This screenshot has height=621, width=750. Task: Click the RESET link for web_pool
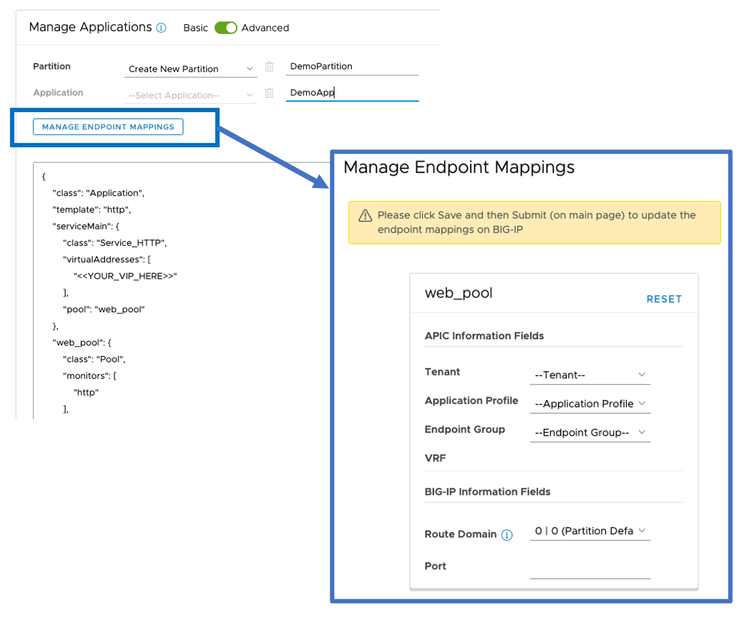pyautogui.click(x=663, y=299)
